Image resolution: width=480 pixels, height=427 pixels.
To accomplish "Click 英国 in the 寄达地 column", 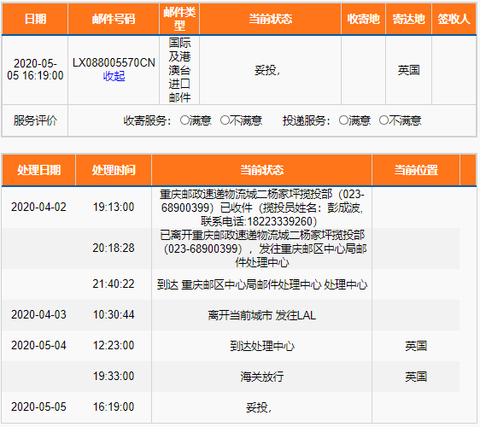I will (x=408, y=70).
